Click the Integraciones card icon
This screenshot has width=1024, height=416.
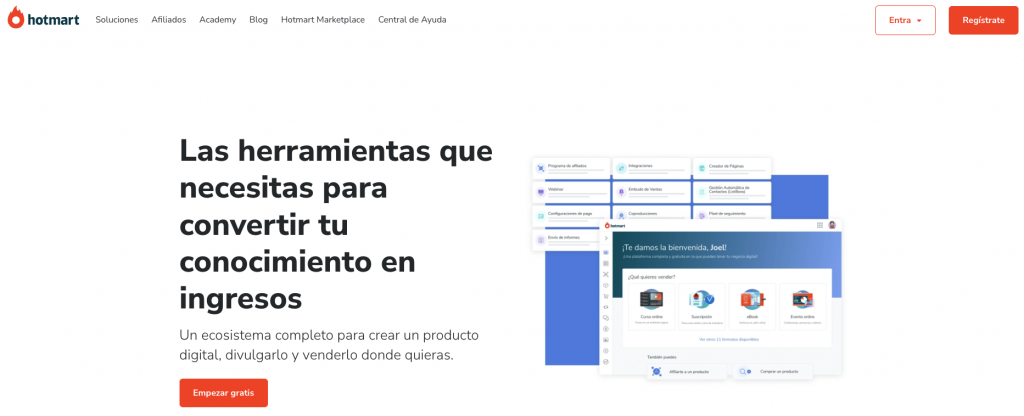[621, 168]
